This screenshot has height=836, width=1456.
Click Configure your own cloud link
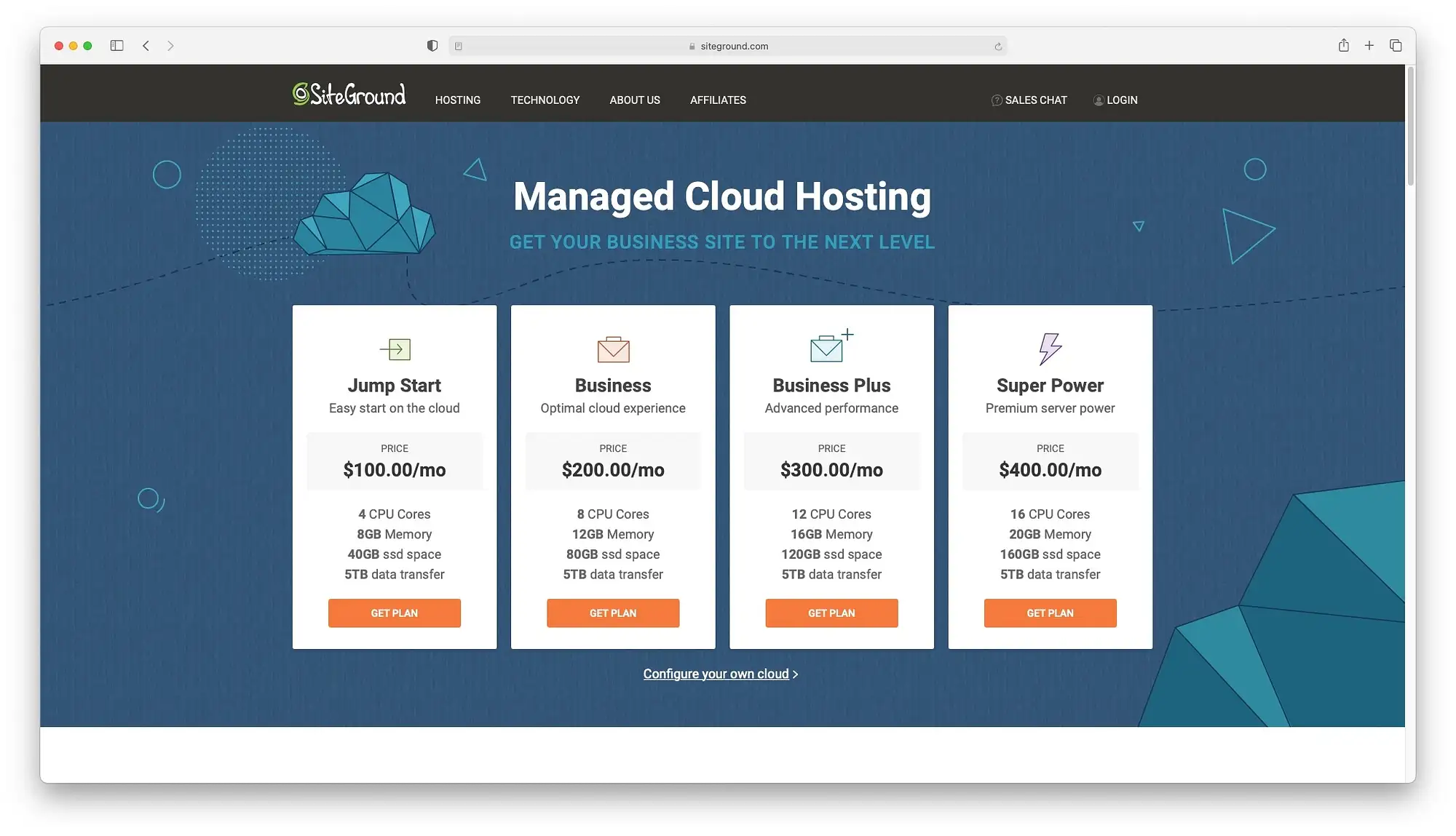716,674
